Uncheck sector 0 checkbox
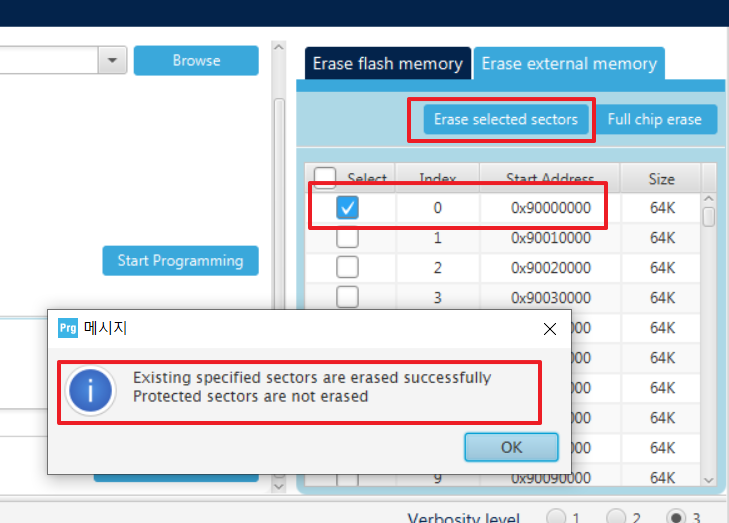The width and height of the screenshot is (729, 523). pyautogui.click(x=347, y=207)
